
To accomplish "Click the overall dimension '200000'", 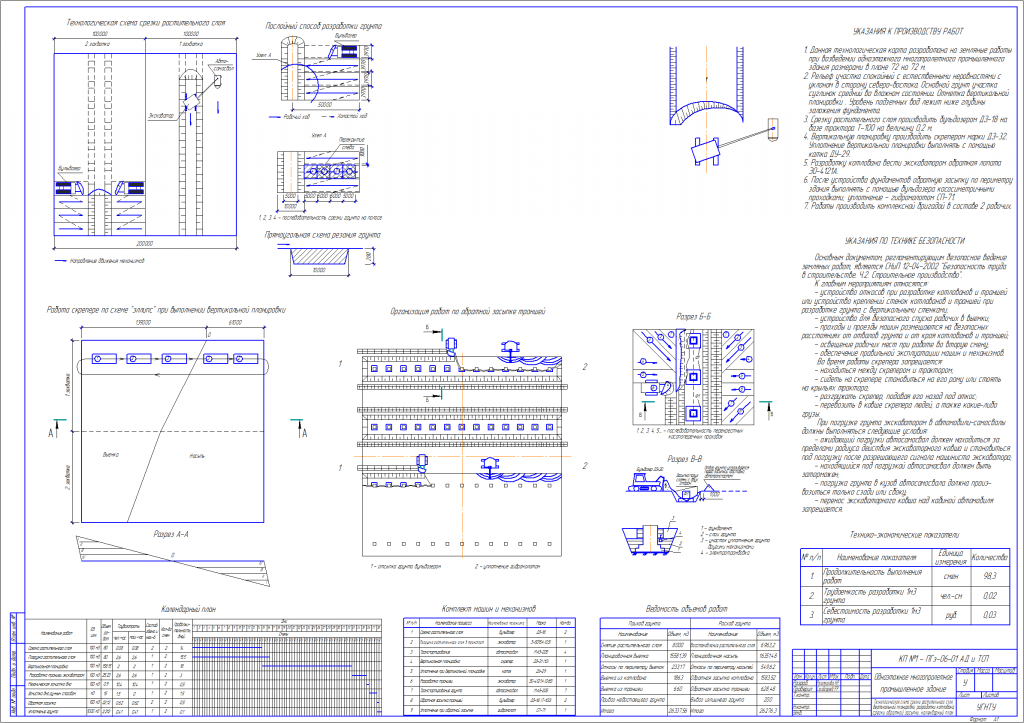I will point(144,244).
